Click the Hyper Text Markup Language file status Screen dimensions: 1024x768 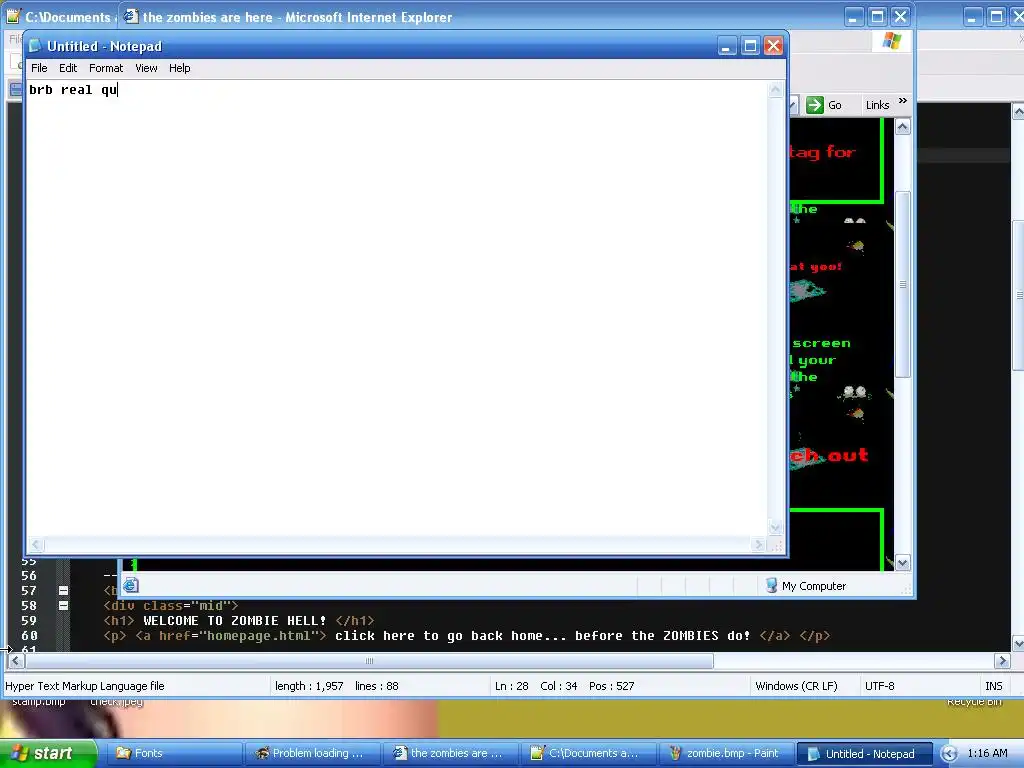click(x=85, y=686)
